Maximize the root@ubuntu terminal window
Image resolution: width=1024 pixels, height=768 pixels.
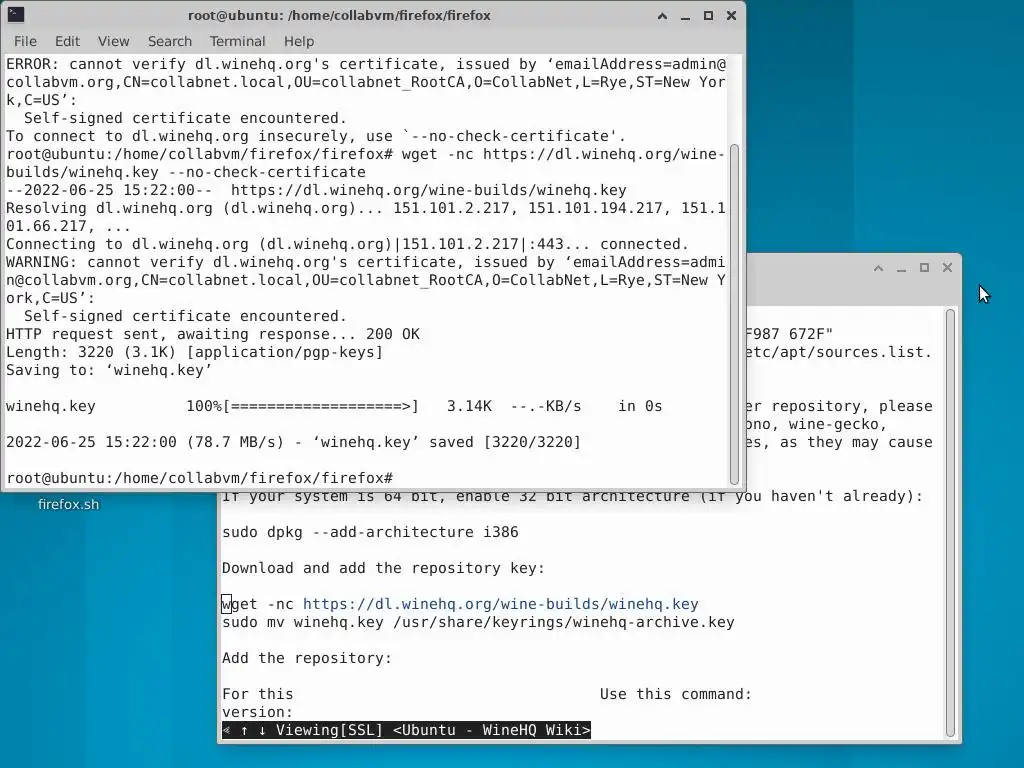(x=708, y=16)
